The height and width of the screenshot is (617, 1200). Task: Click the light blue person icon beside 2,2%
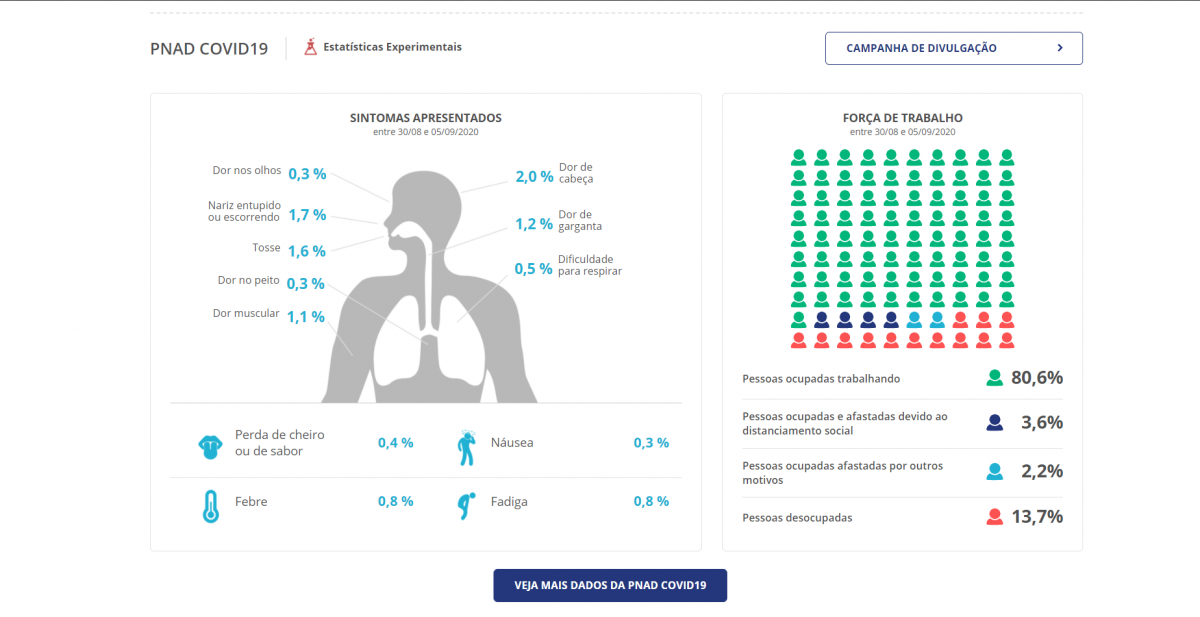(994, 471)
